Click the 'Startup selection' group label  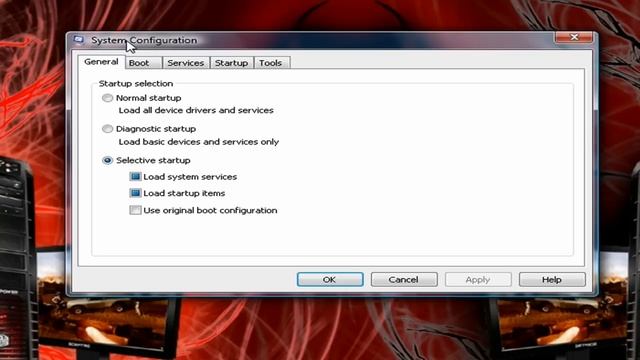tap(136, 83)
